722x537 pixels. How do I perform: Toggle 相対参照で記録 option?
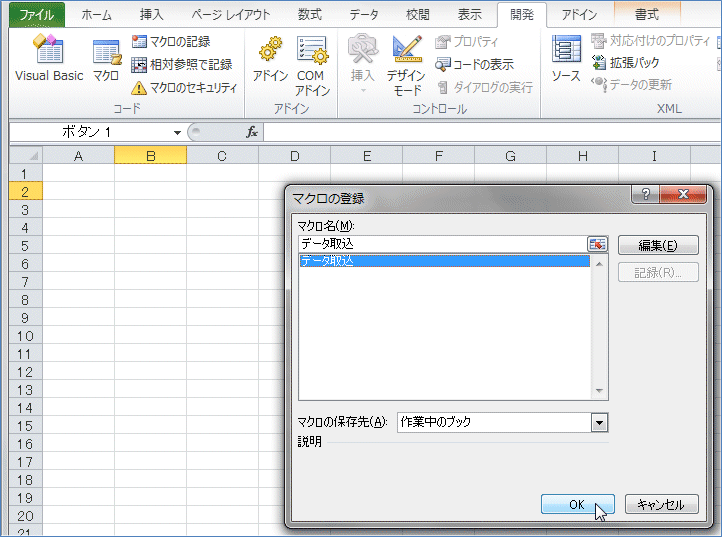[181, 64]
